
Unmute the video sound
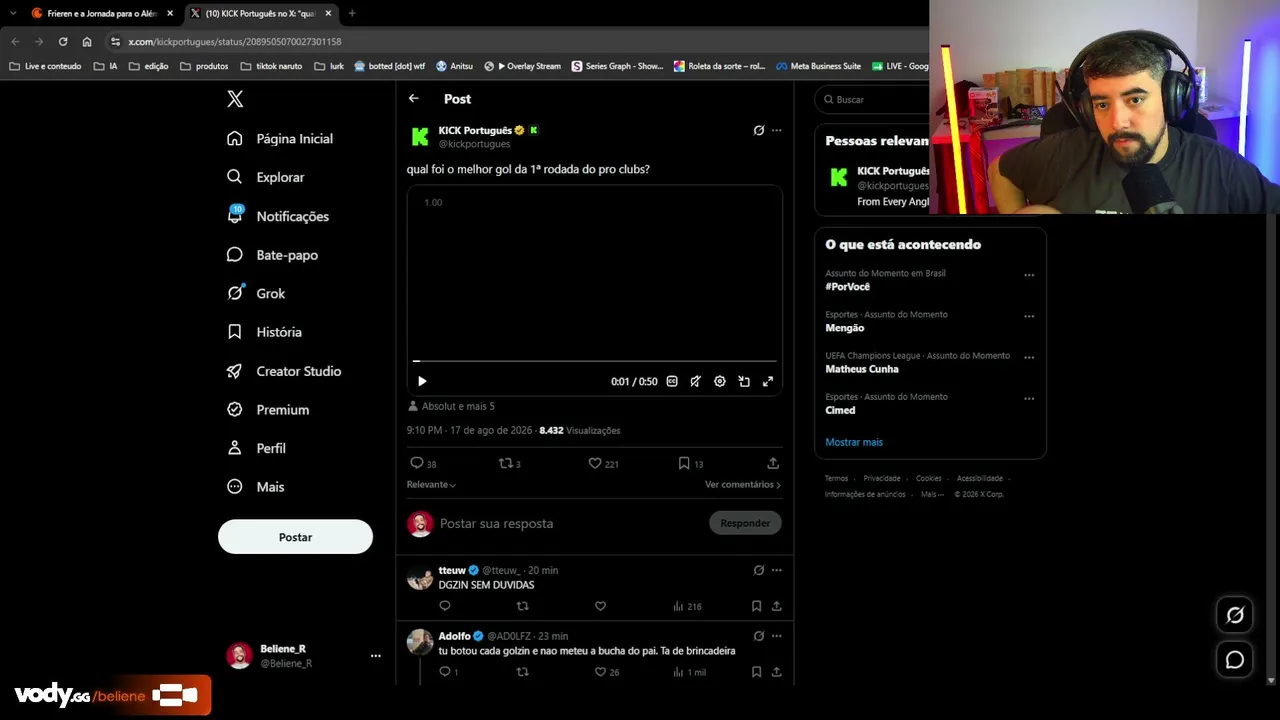pos(696,381)
